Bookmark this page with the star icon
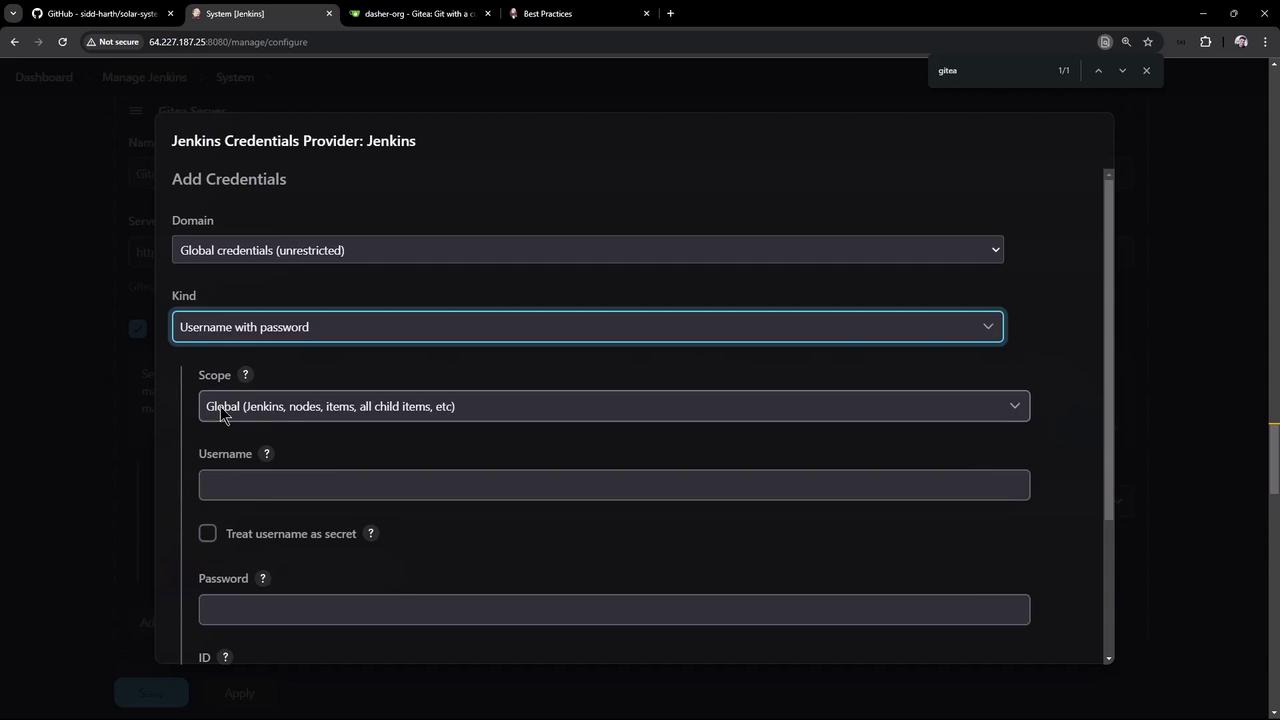1280x720 pixels. 1148,42
